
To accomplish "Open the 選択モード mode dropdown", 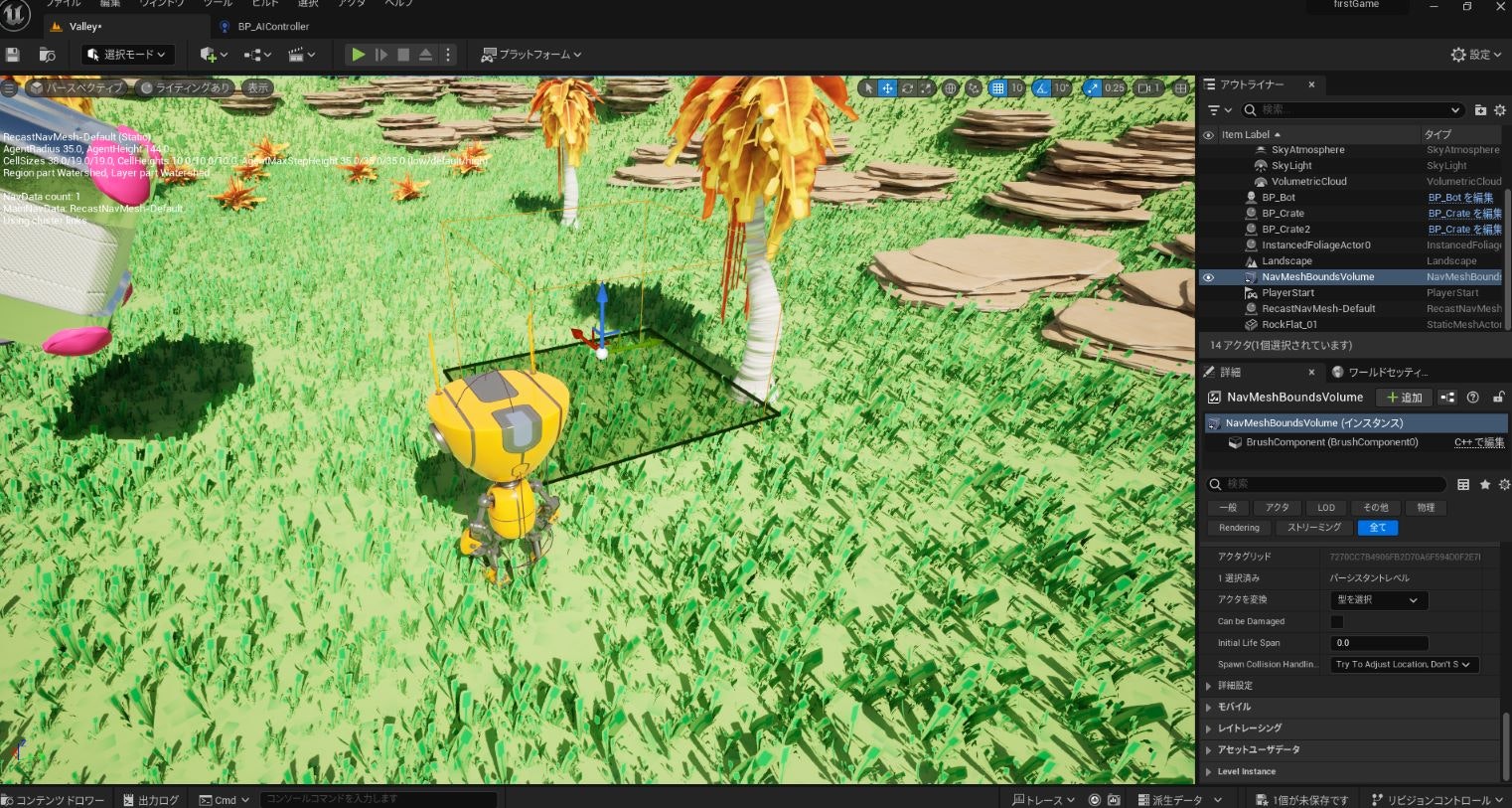I will tap(128, 55).
